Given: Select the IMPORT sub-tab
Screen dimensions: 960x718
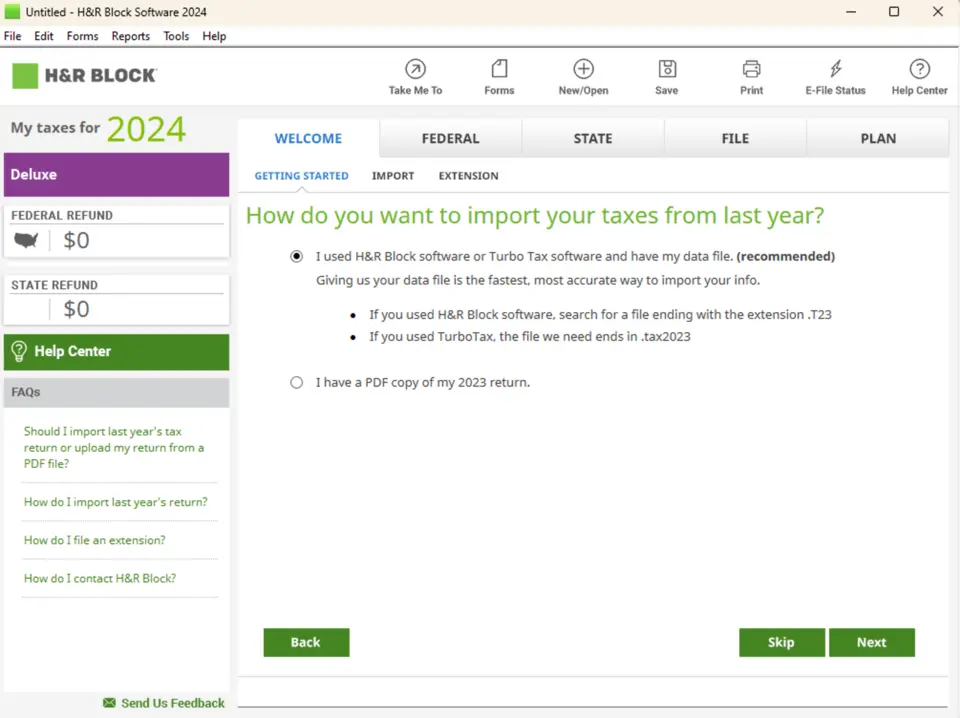Looking at the screenshot, I should 393,176.
